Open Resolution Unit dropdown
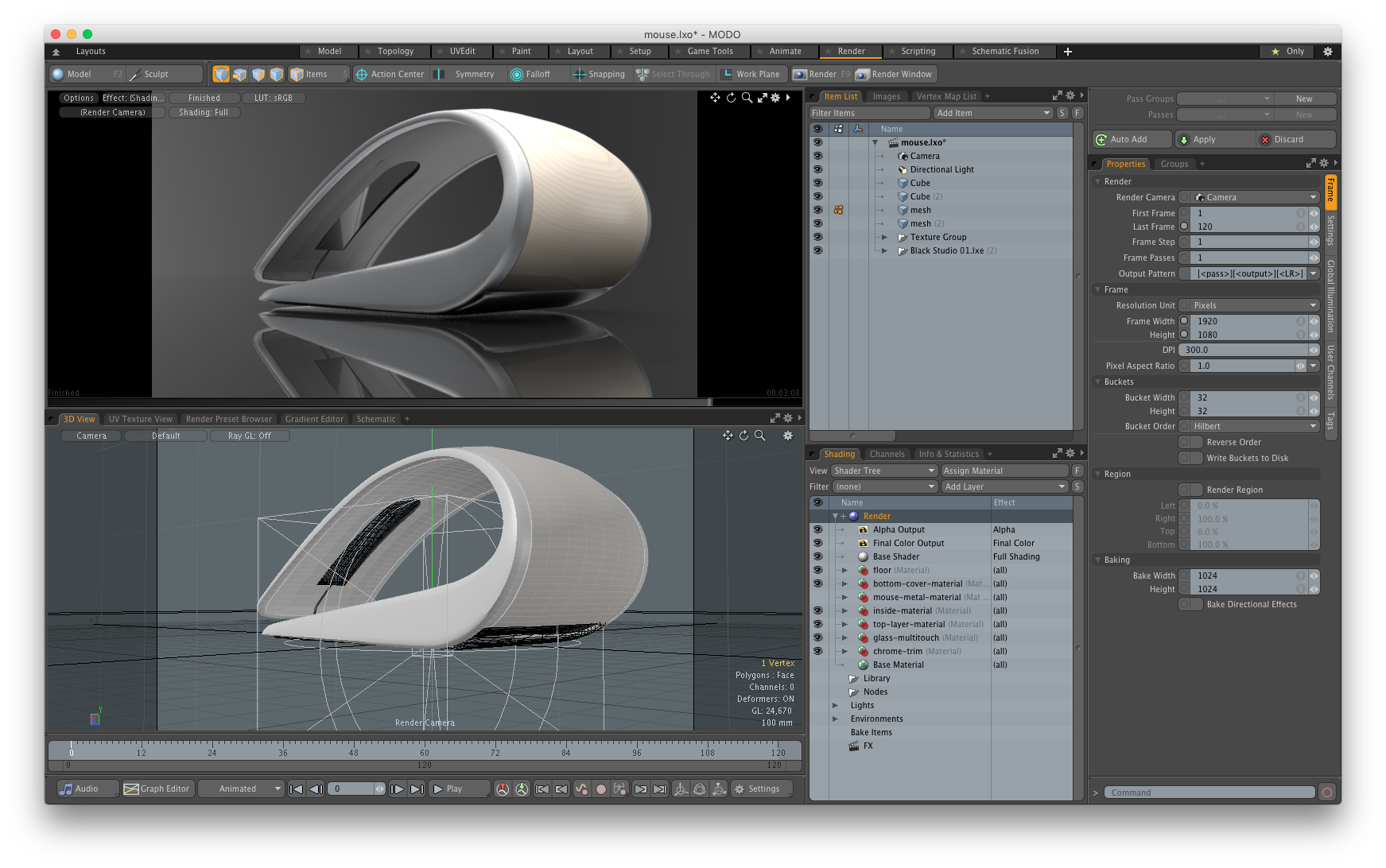The height and width of the screenshot is (868, 1386). 1255,305
